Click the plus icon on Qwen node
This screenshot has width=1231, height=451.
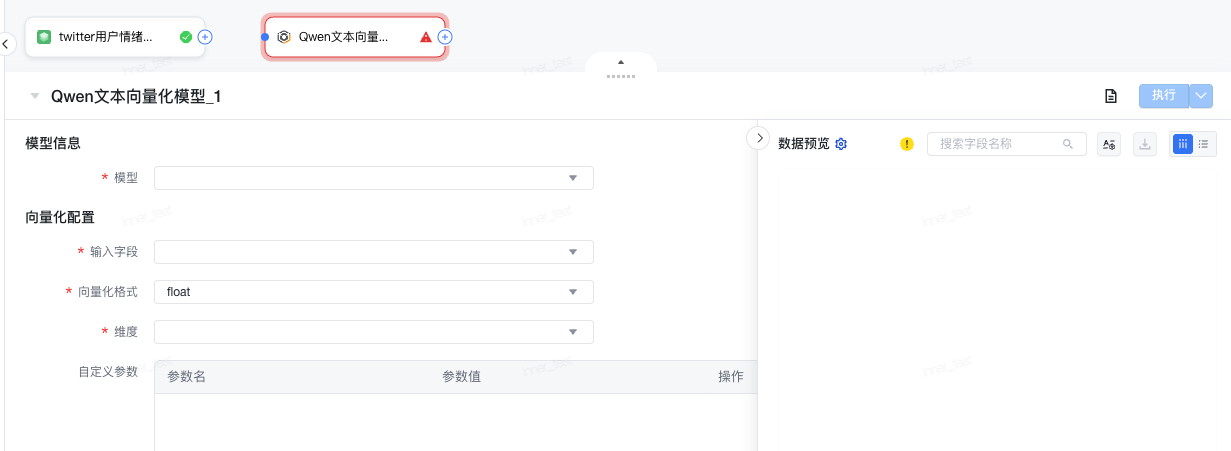click(446, 37)
